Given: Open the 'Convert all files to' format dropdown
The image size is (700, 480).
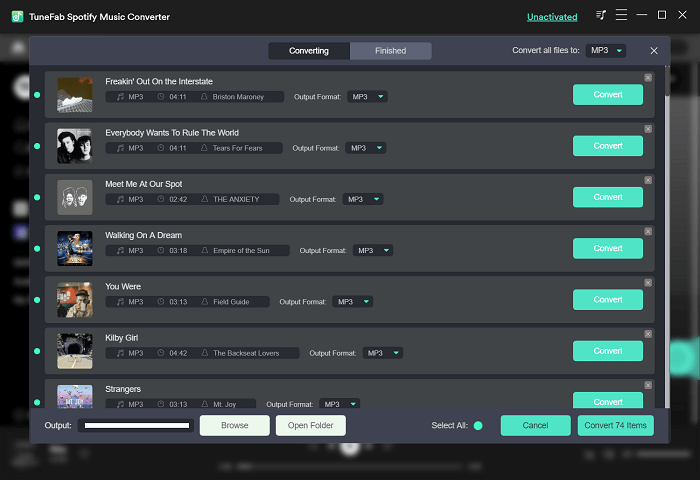Looking at the screenshot, I should tap(605, 51).
